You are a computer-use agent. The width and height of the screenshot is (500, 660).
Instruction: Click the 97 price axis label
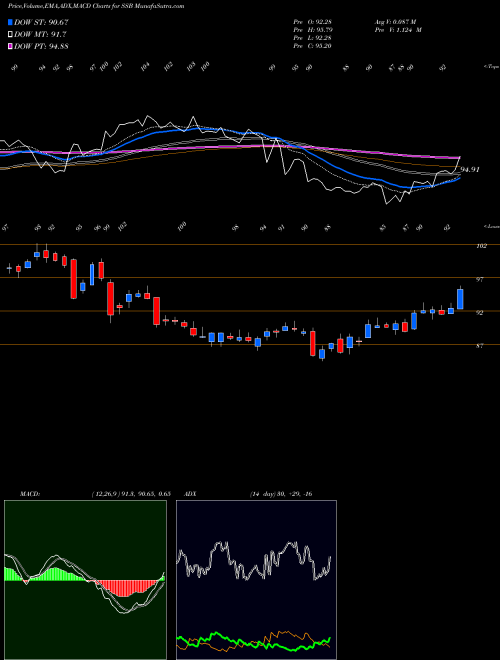(x=480, y=279)
